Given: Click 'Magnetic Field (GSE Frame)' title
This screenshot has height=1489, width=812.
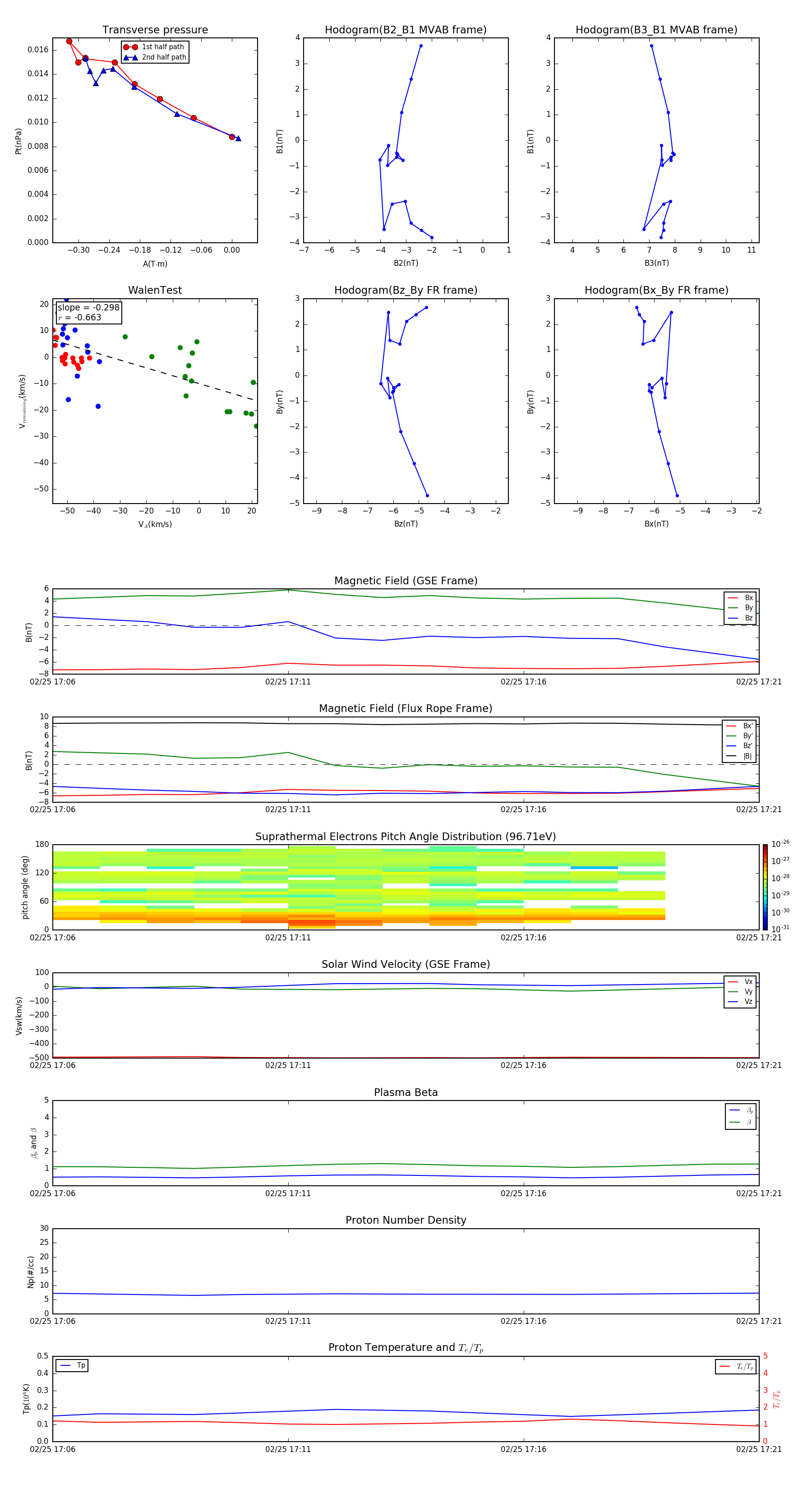Looking at the screenshot, I should click(x=406, y=581).
